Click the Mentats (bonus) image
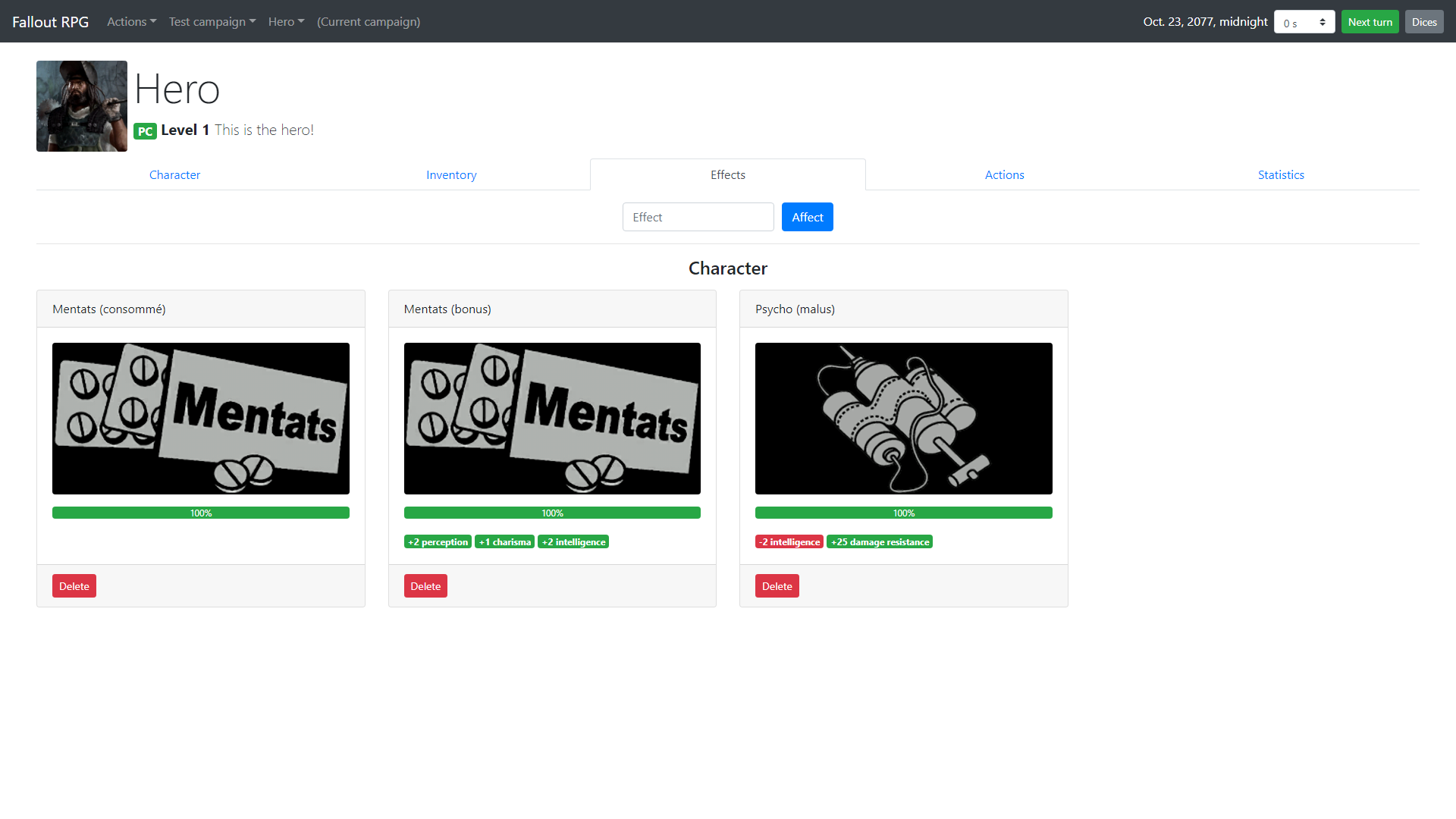This screenshot has width=1456, height=819. (552, 419)
